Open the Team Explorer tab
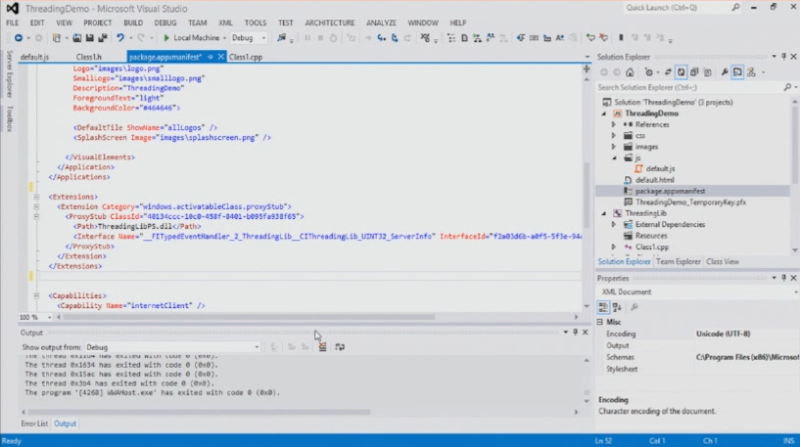The width and height of the screenshot is (800, 447). coord(678,262)
